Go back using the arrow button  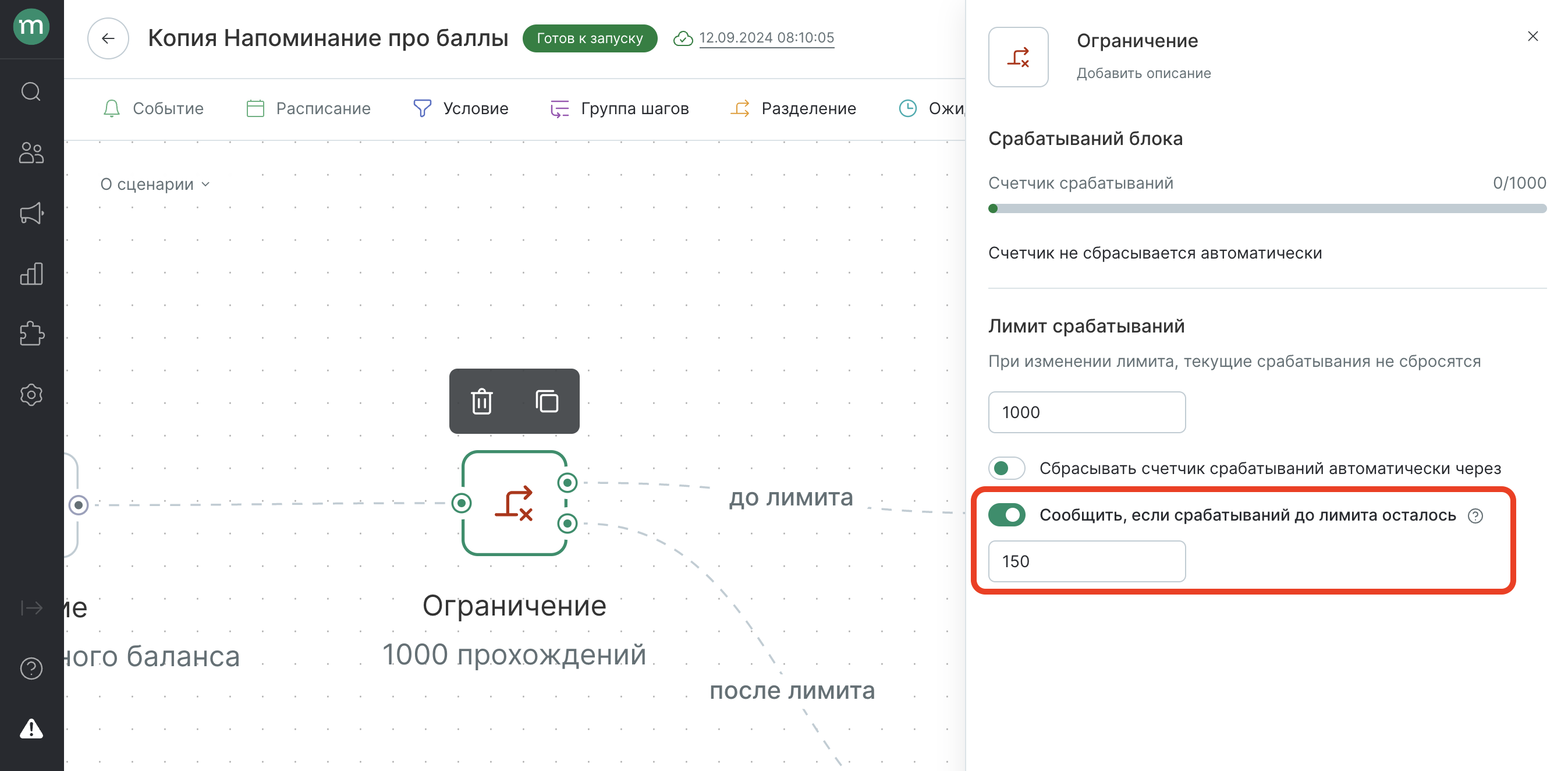click(x=108, y=38)
